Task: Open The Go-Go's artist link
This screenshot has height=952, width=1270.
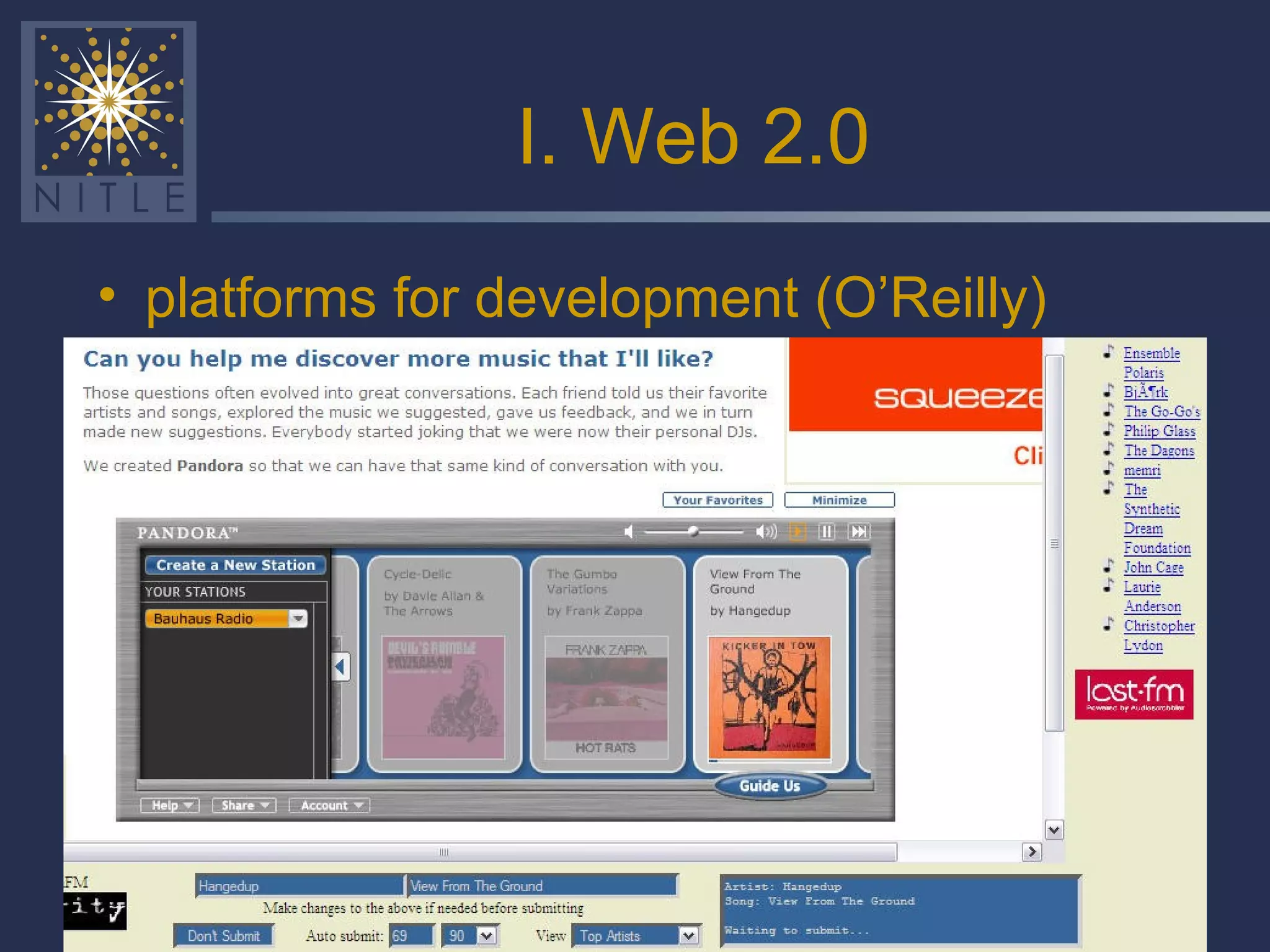Action: [1162, 412]
